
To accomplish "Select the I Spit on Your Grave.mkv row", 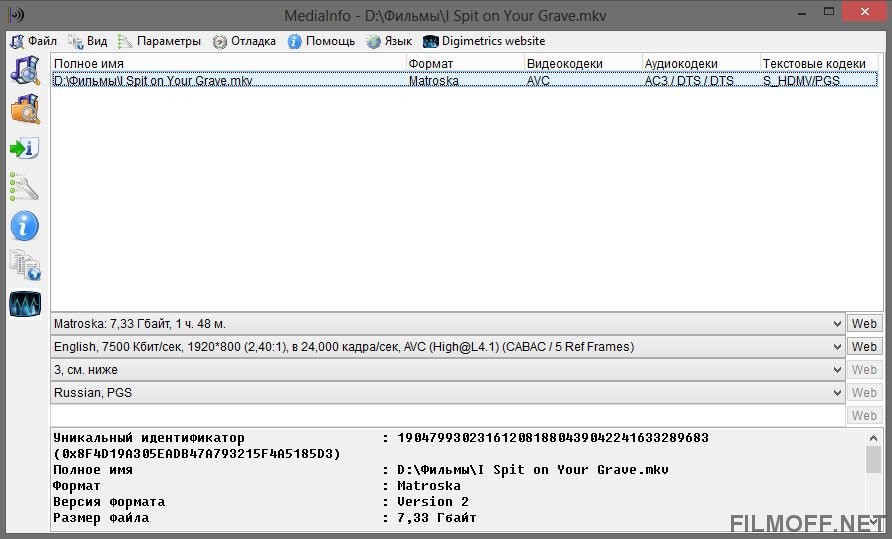I will pyautogui.click(x=153, y=81).
